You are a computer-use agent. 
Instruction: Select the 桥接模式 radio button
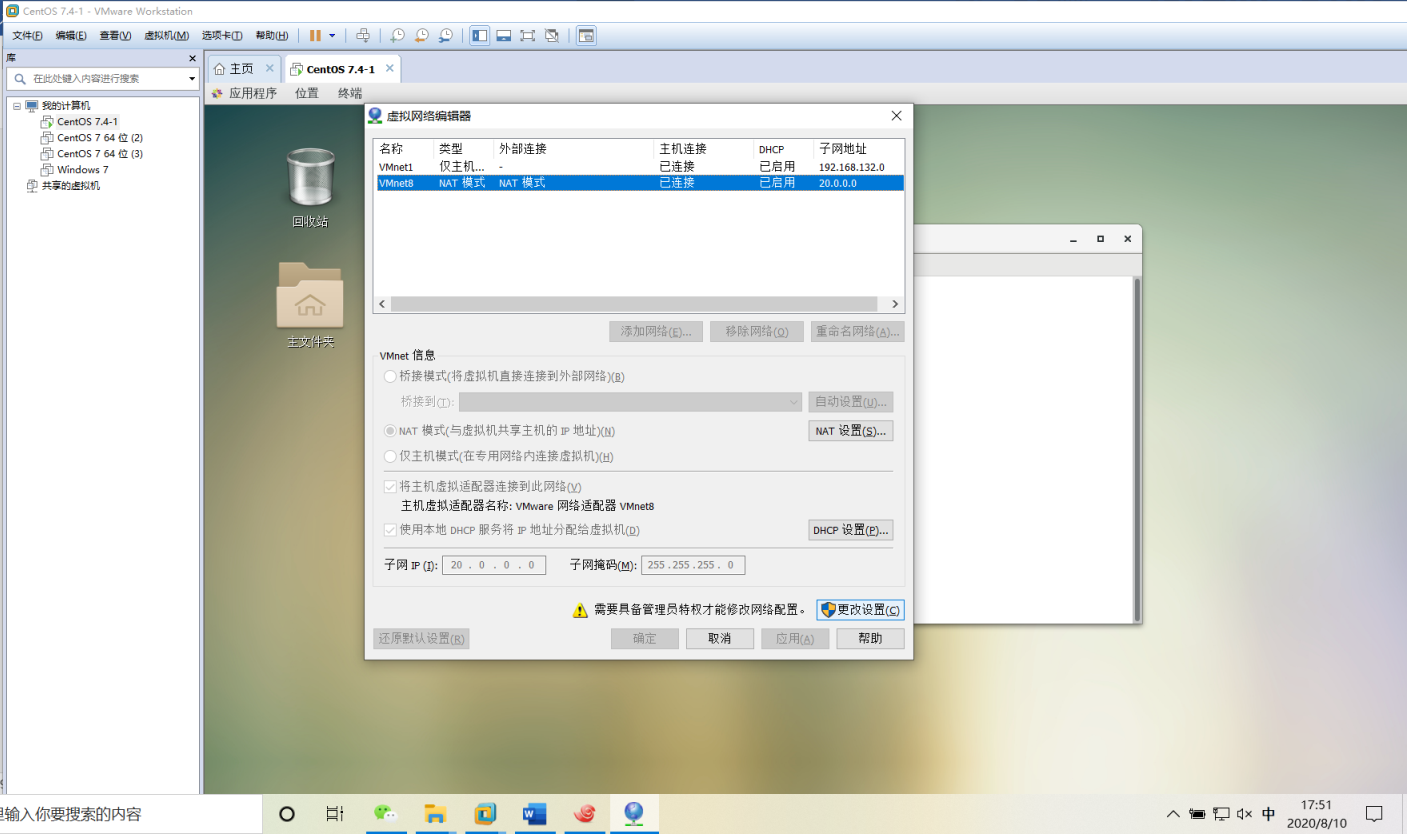click(x=390, y=377)
